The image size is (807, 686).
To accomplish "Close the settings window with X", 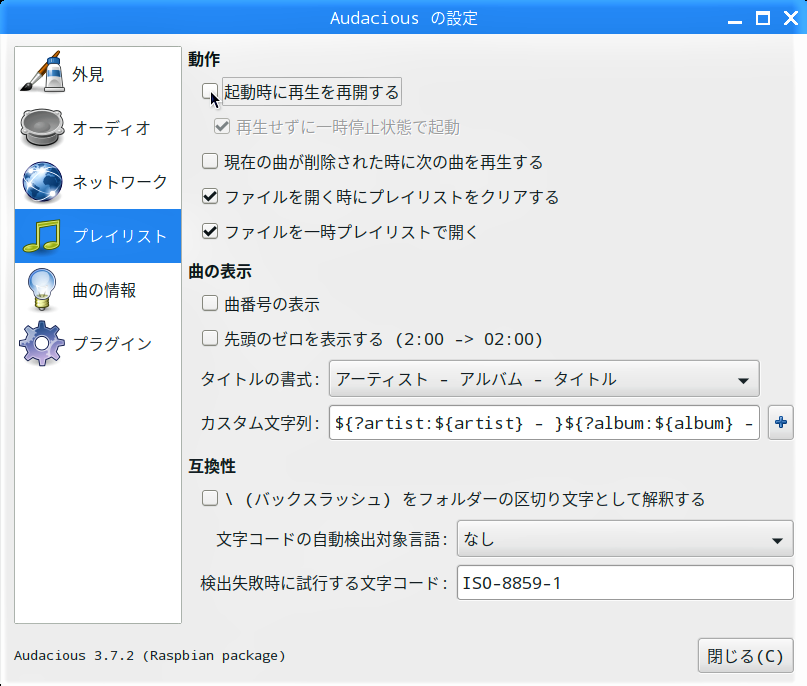I will [x=791, y=19].
